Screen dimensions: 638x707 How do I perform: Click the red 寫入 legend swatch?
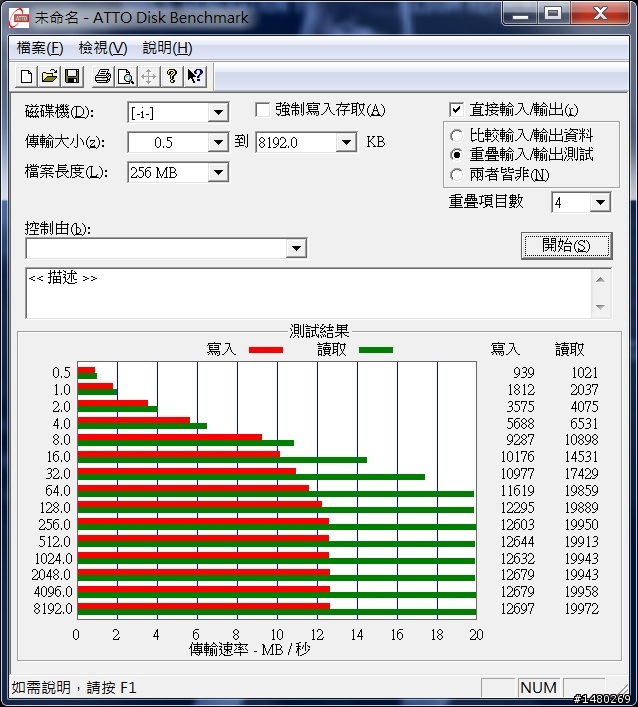(x=266, y=350)
